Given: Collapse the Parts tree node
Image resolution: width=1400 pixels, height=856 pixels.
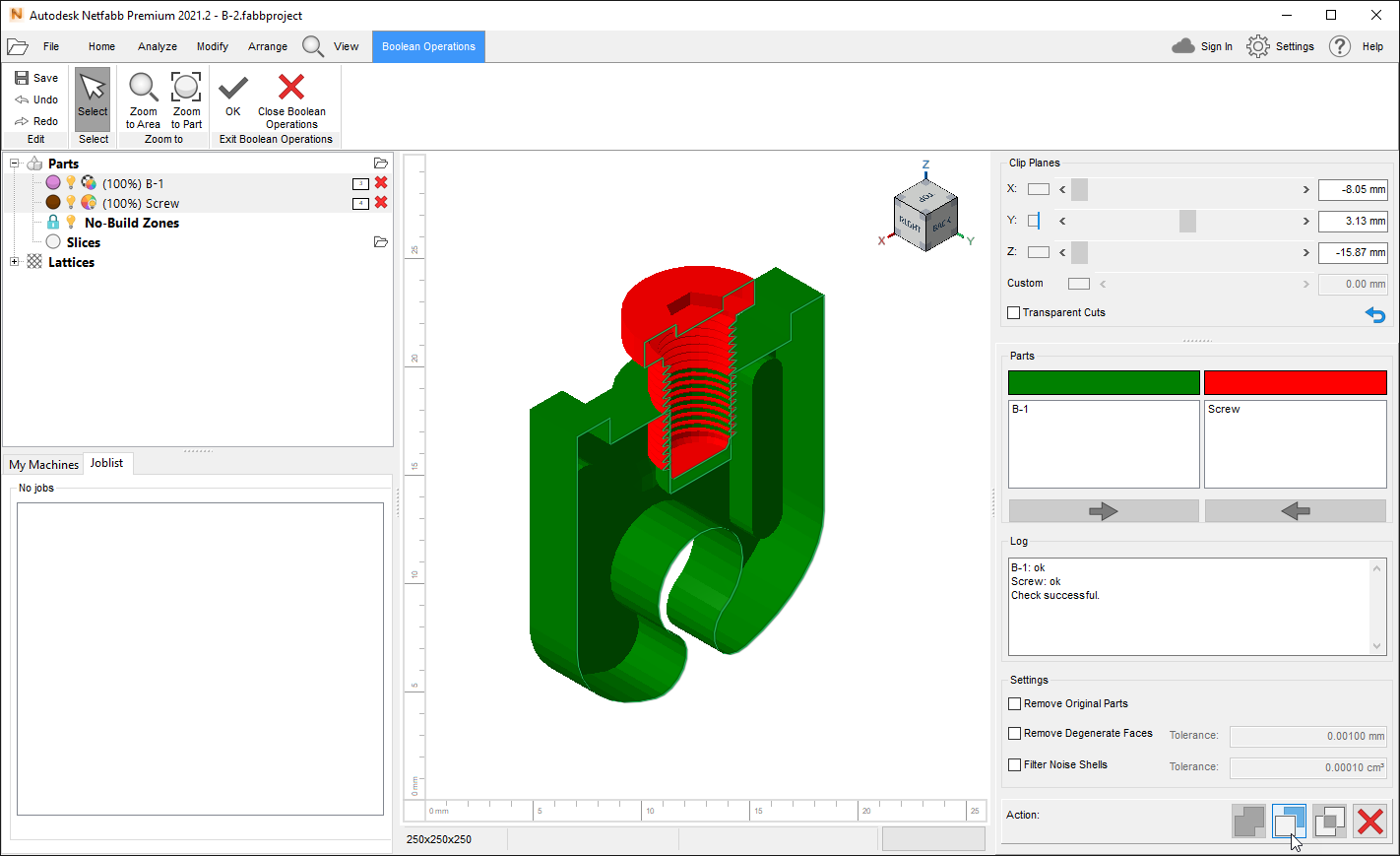Looking at the screenshot, I should 14,164.
